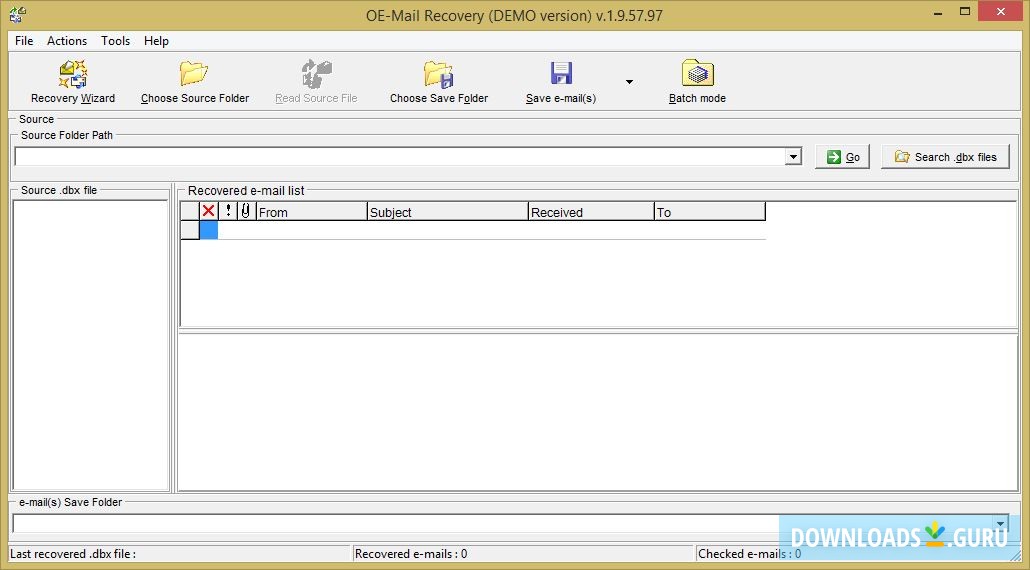This screenshot has height=570, width=1030.
Task: Launch the Recovery Wizard tool
Action: tap(73, 82)
